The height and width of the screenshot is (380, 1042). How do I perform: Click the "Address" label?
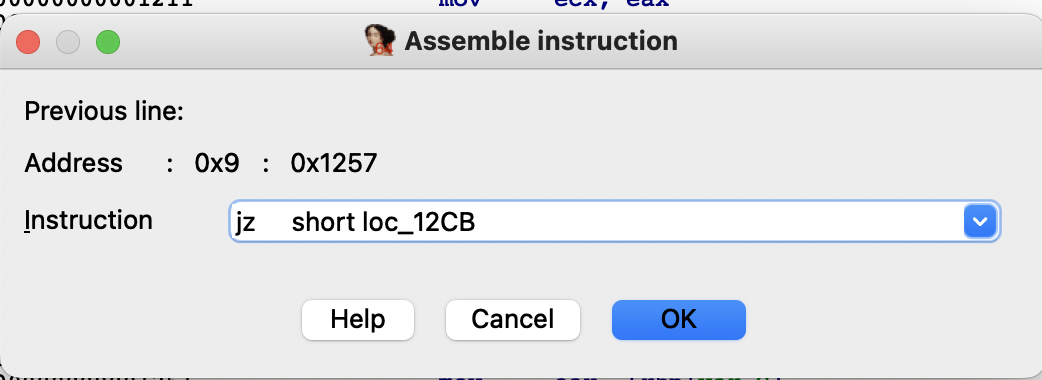tap(74, 163)
